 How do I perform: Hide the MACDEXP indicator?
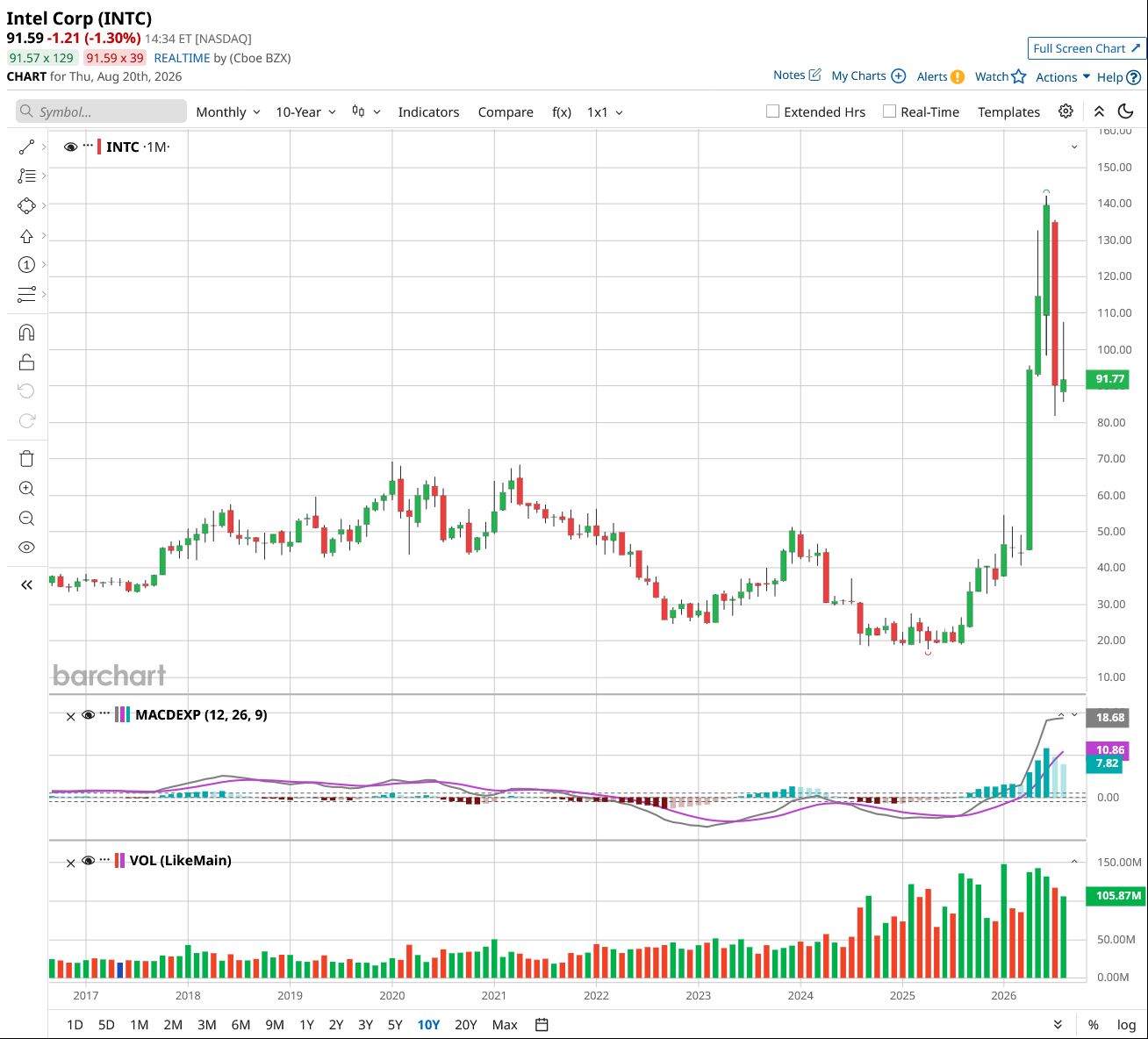(x=88, y=715)
